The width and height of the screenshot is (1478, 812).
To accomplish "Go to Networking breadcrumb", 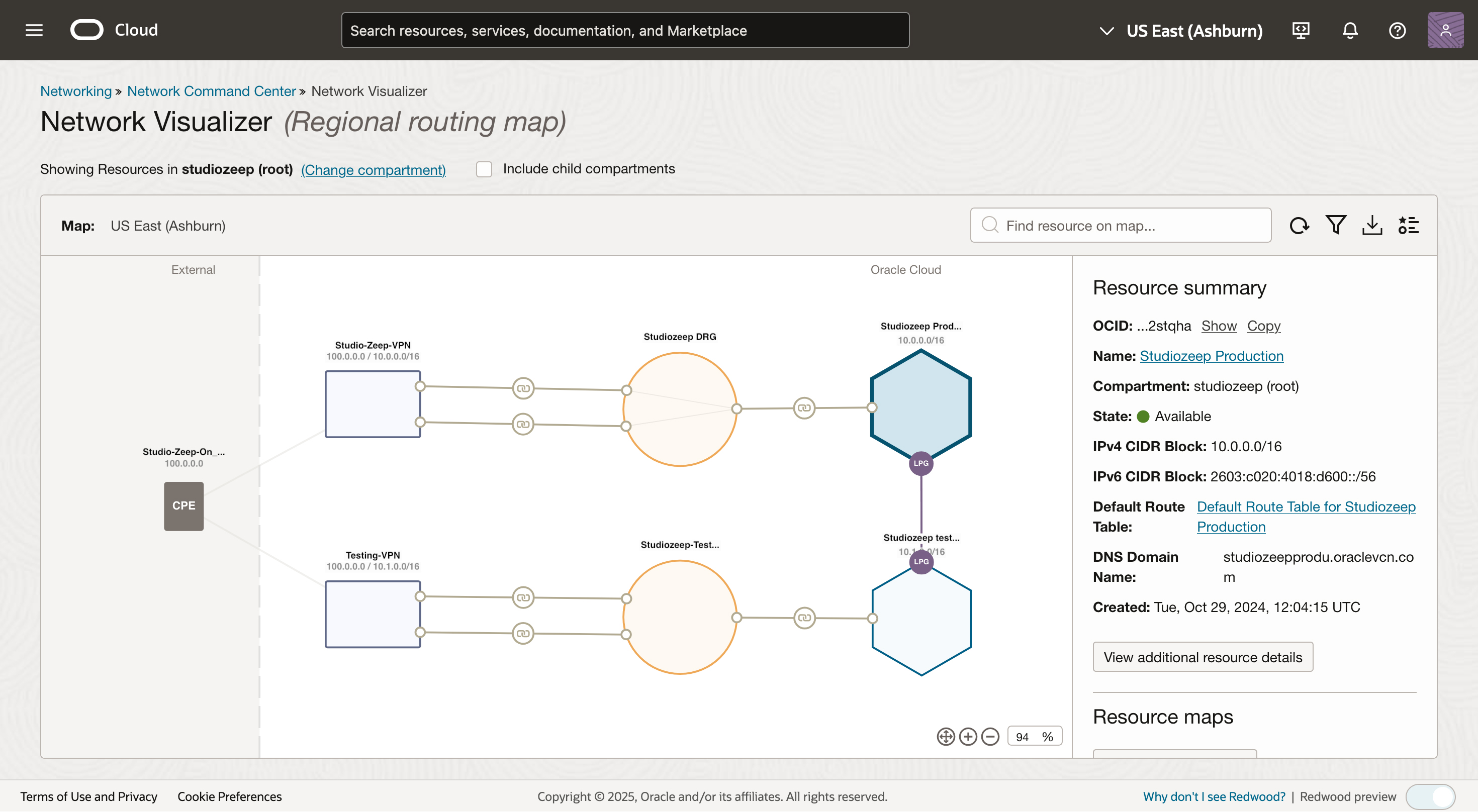I will 76,91.
